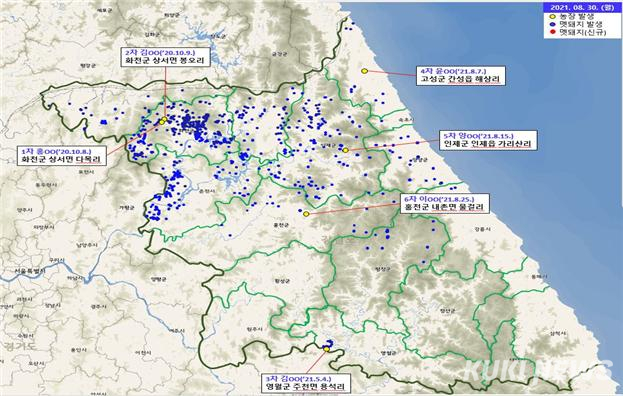Click the 서울특별시 map label
Screen dimensions: 623x396
(29, 271)
